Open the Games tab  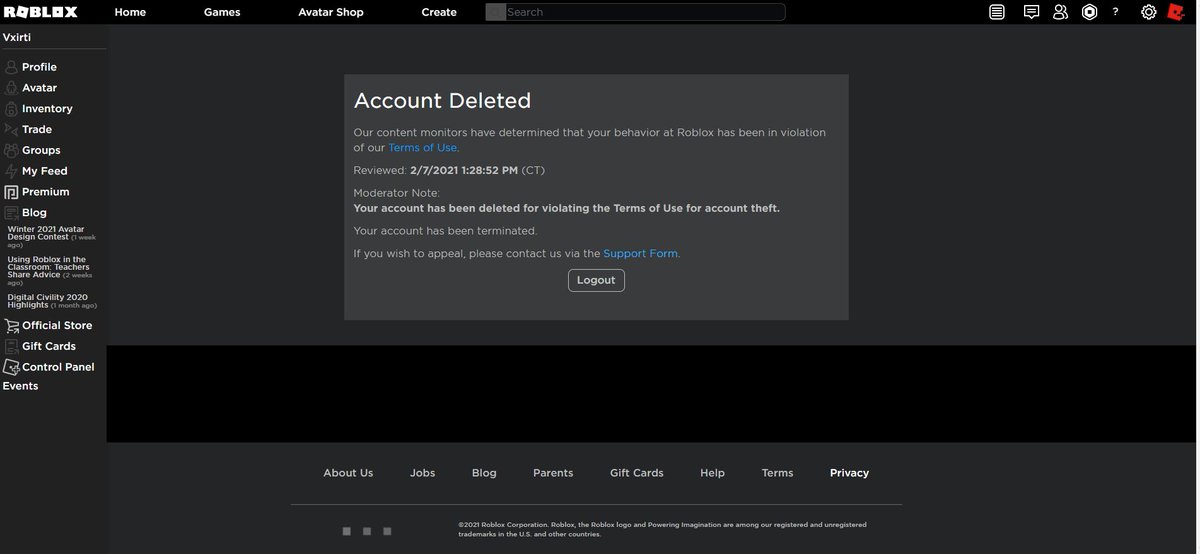222,12
